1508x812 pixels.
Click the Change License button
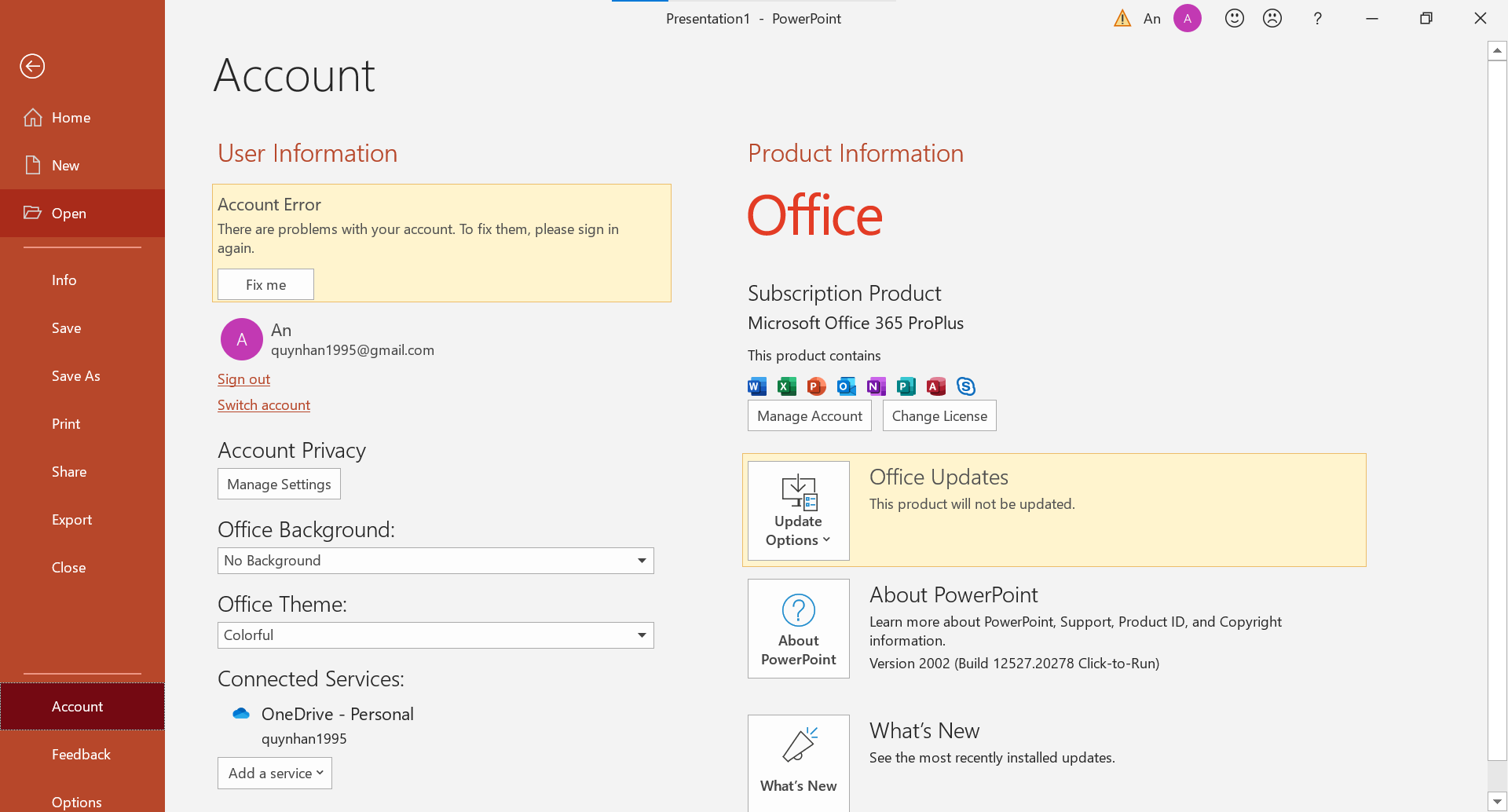coord(939,415)
